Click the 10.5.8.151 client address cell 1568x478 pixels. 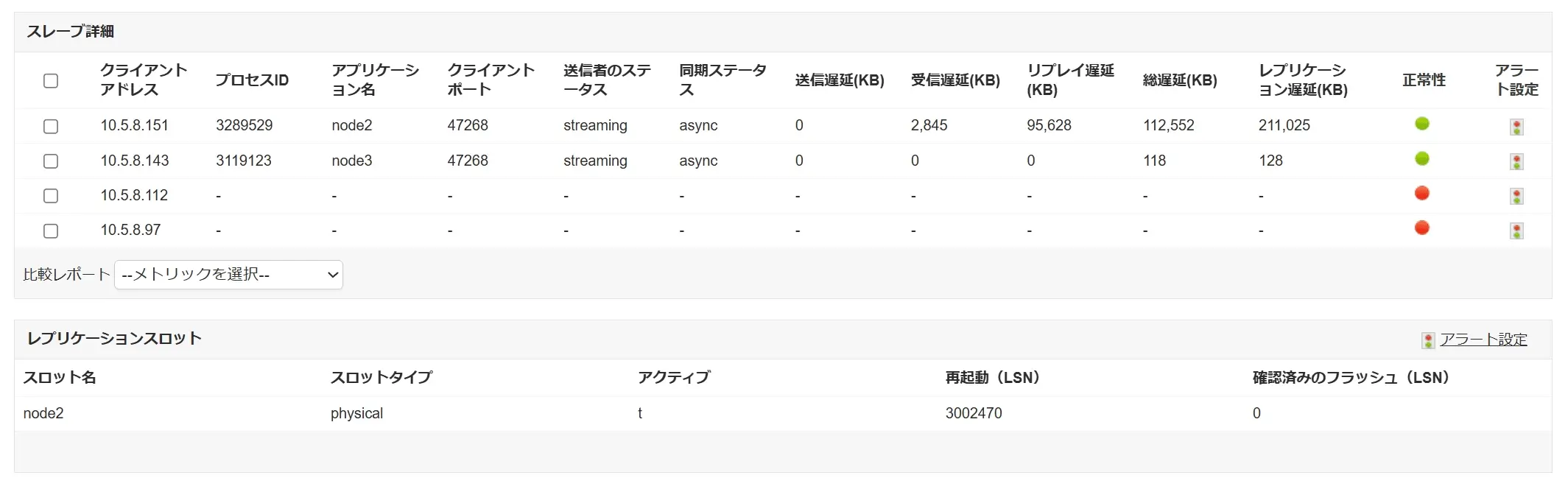click(134, 125)
